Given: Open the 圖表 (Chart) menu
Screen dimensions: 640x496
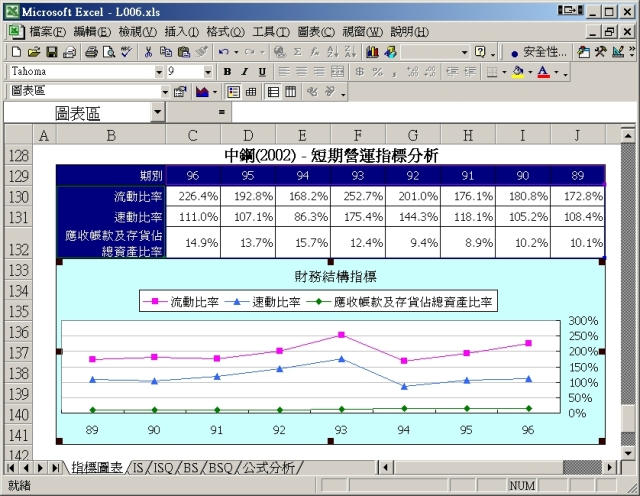Looking at the screenshot, I should (316, 32).
